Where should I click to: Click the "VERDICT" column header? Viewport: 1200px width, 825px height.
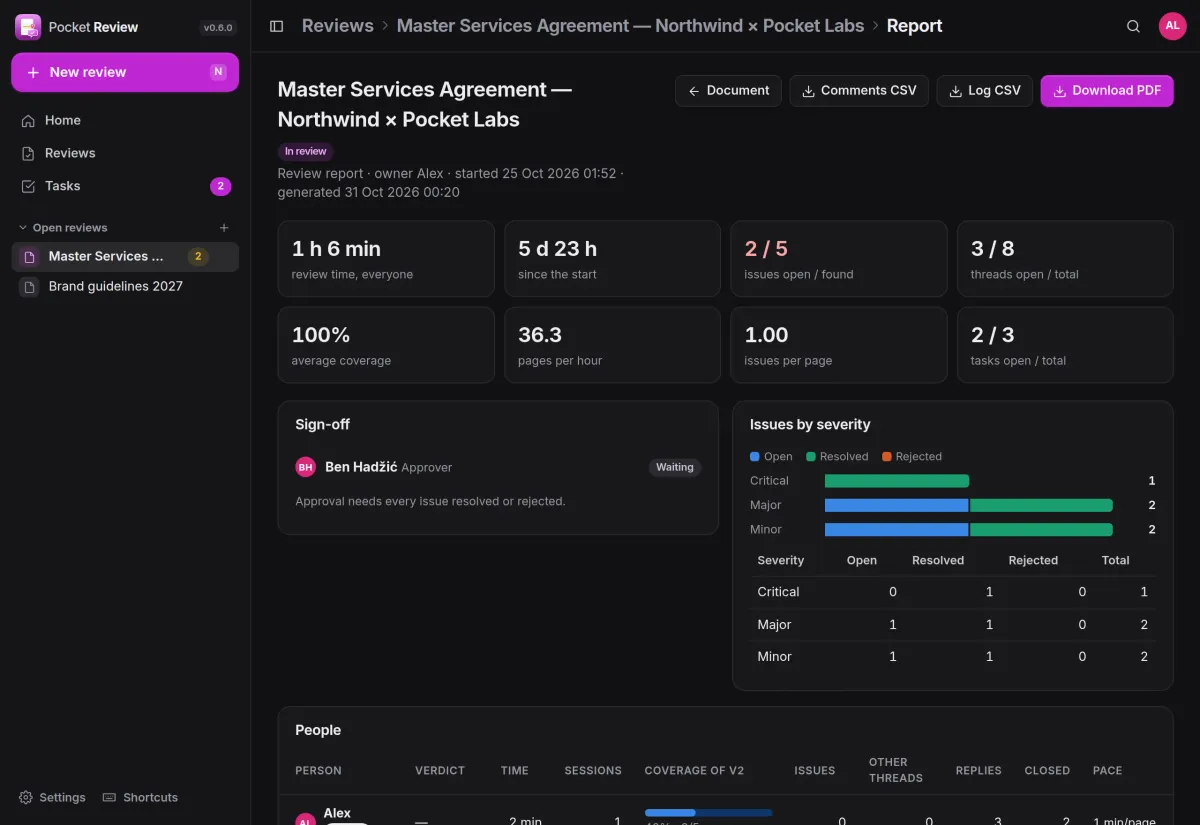pos(440,771)
